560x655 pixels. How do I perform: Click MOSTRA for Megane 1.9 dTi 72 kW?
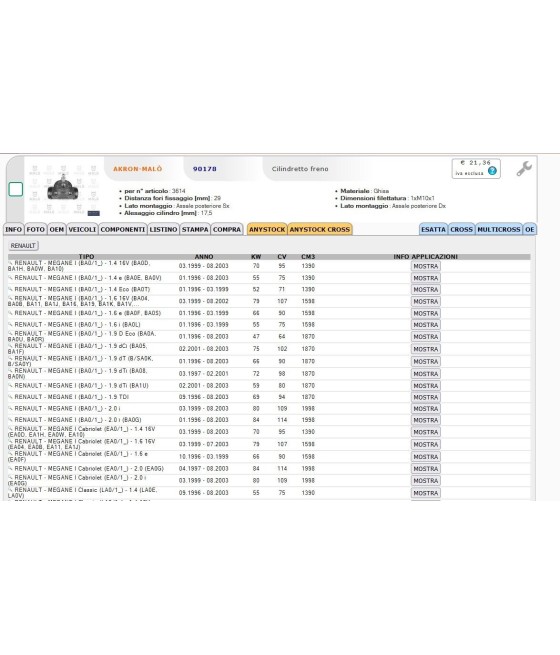pyautogui.click(x=426, y=374)
